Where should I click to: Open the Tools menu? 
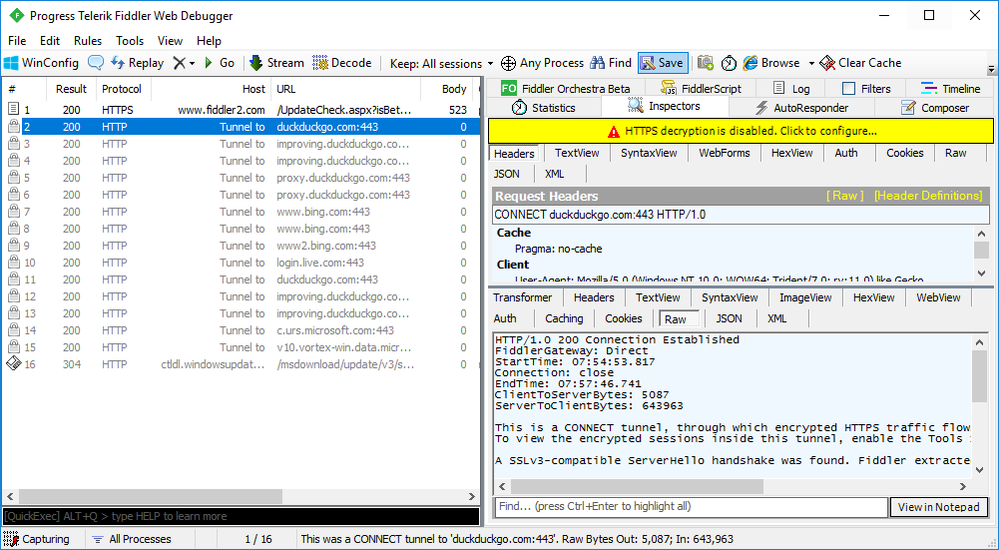130,41
